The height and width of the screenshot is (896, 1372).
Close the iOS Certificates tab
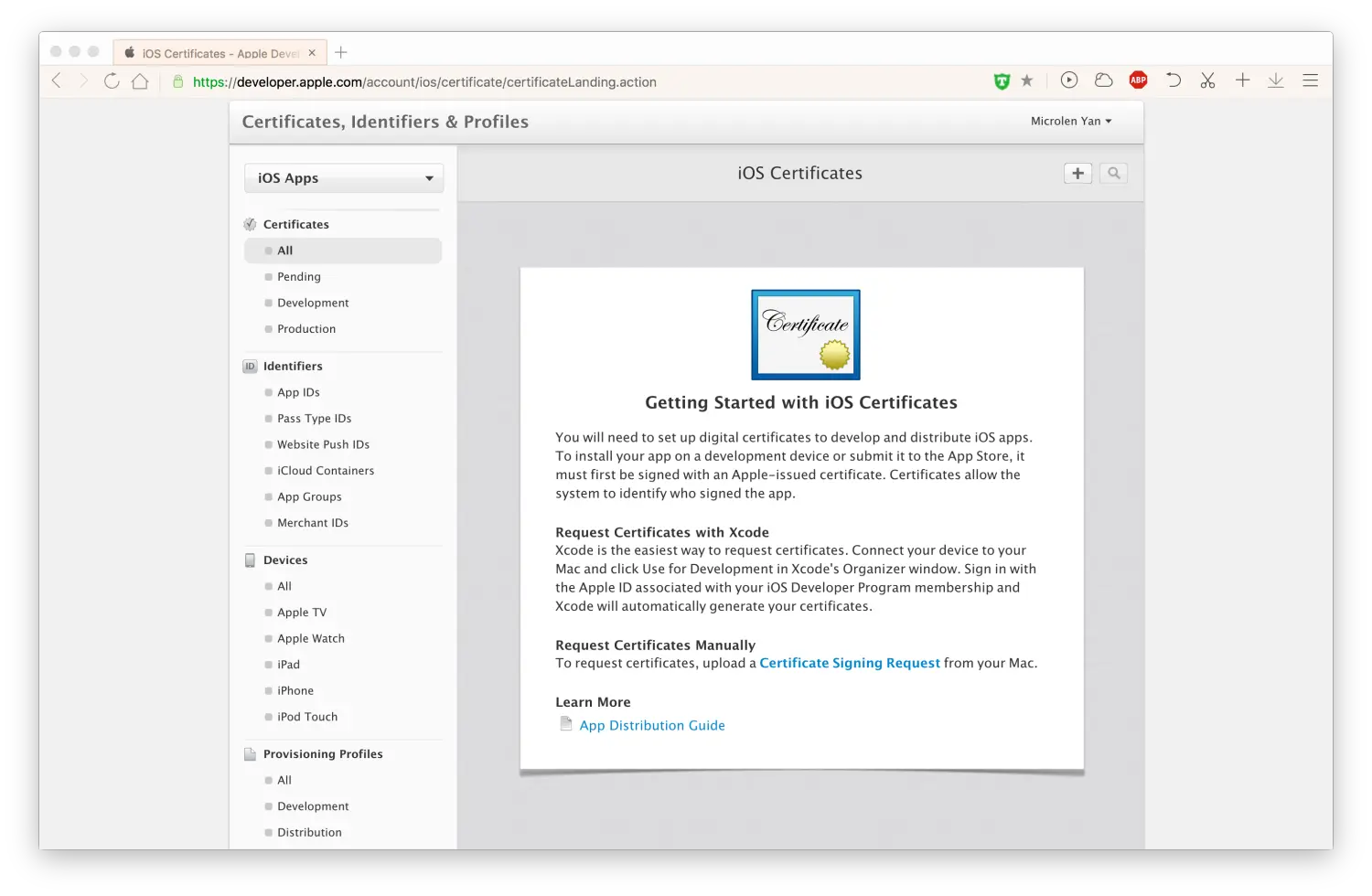tap(312, 53)
